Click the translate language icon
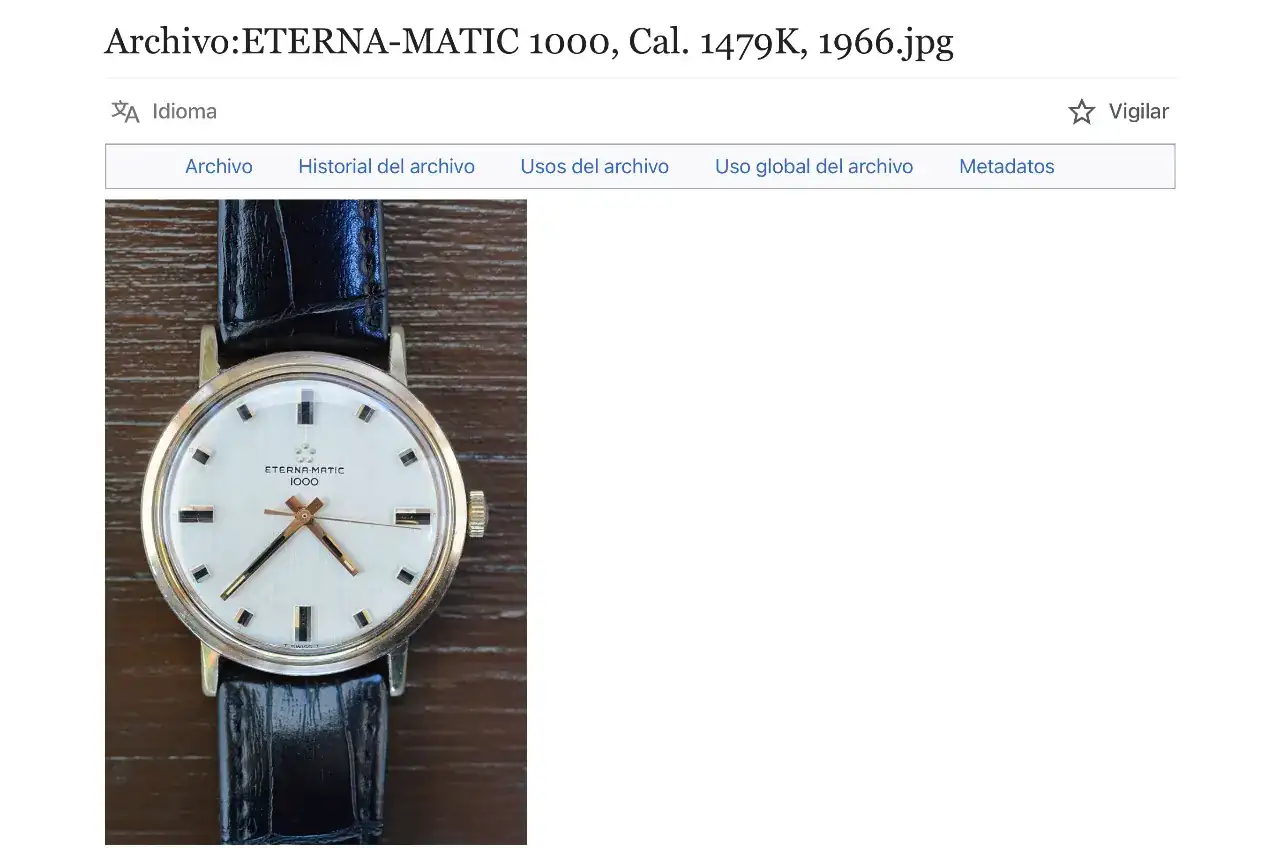The height and width of the screenshot is (848, 1280). [x=125, y=111]
